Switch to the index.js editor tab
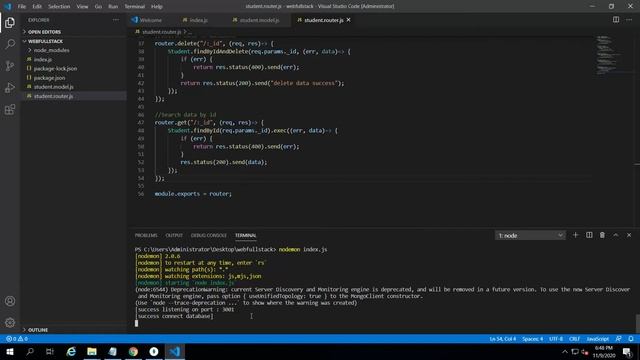 [x=198, y=20]
